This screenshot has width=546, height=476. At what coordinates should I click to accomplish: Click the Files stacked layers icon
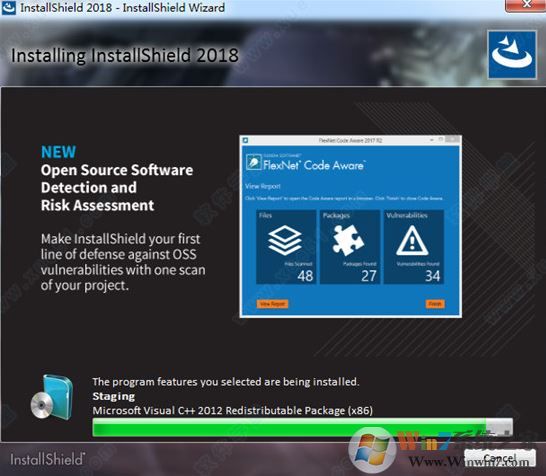click(285, 240)
